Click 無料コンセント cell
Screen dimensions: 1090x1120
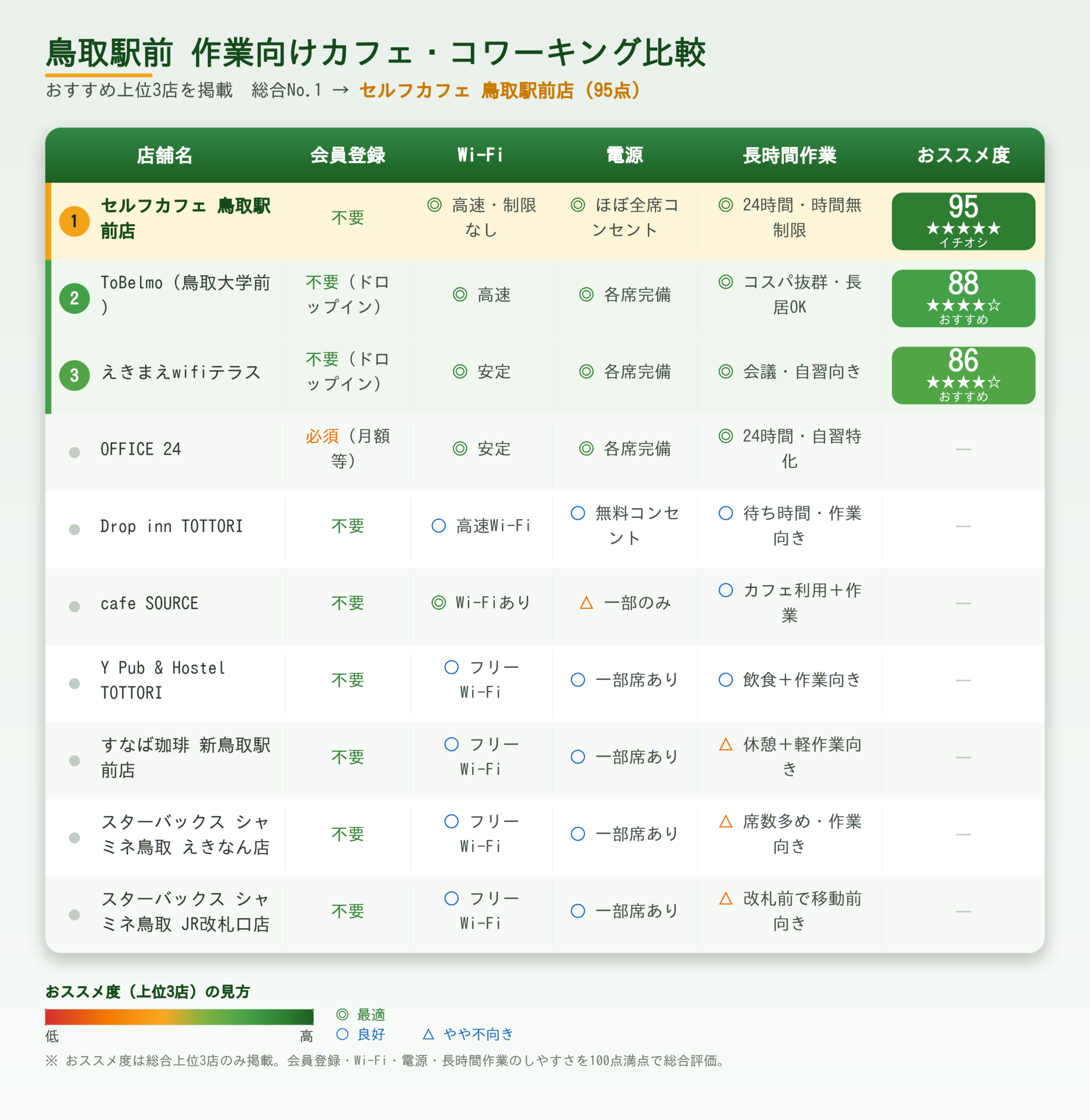625,526
